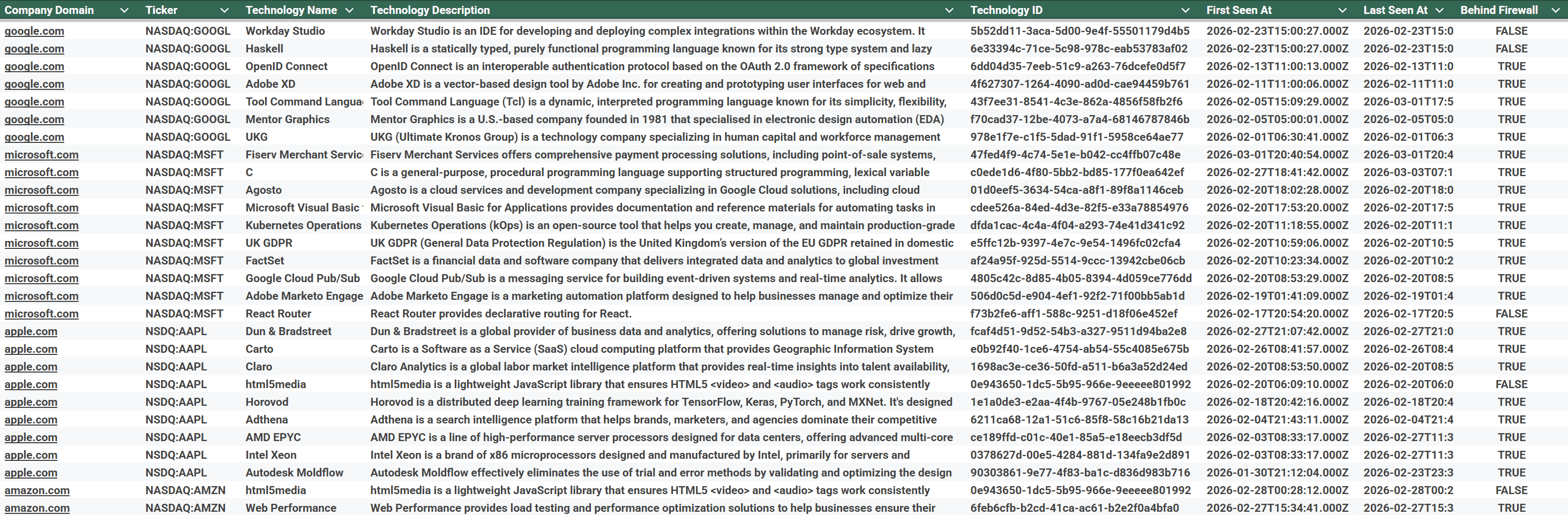The width and height of the screenshot is (1568, 515).
Task: Click the Behind Firewall filter arrow
Action: tap(1556, 10)
